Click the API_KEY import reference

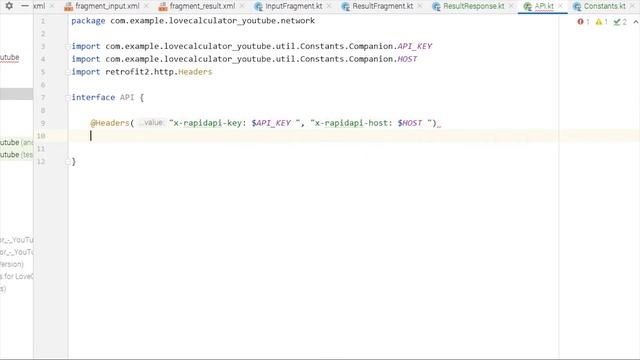point(414,46)
